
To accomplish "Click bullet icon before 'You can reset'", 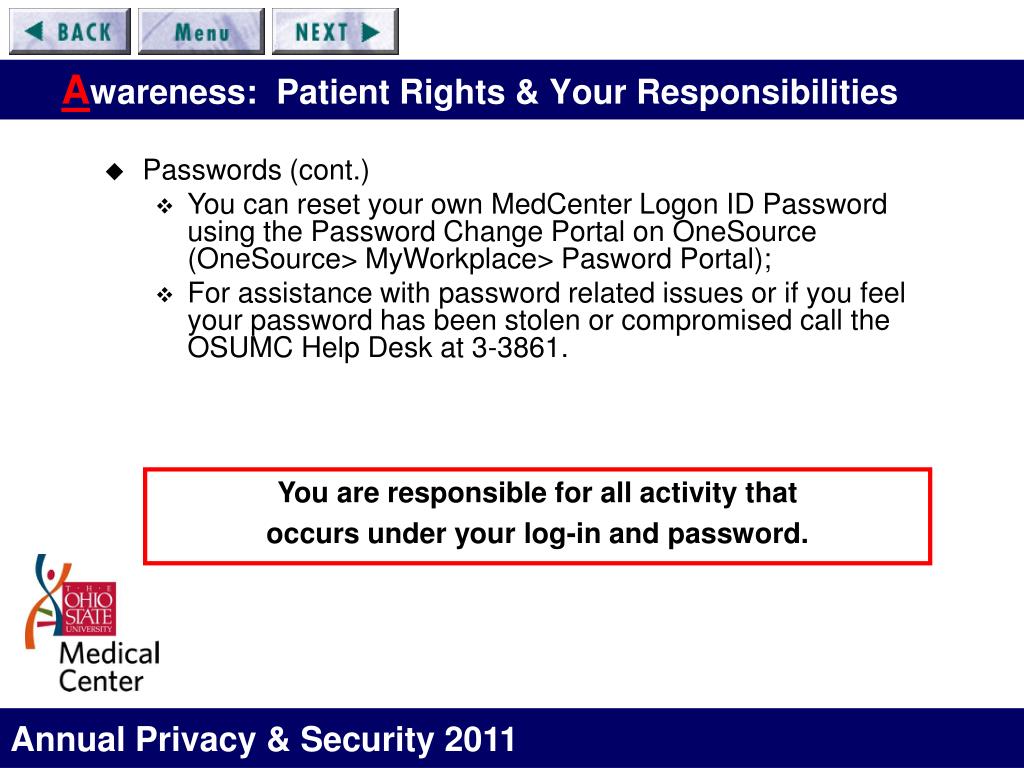I will (x=165, y=207).
